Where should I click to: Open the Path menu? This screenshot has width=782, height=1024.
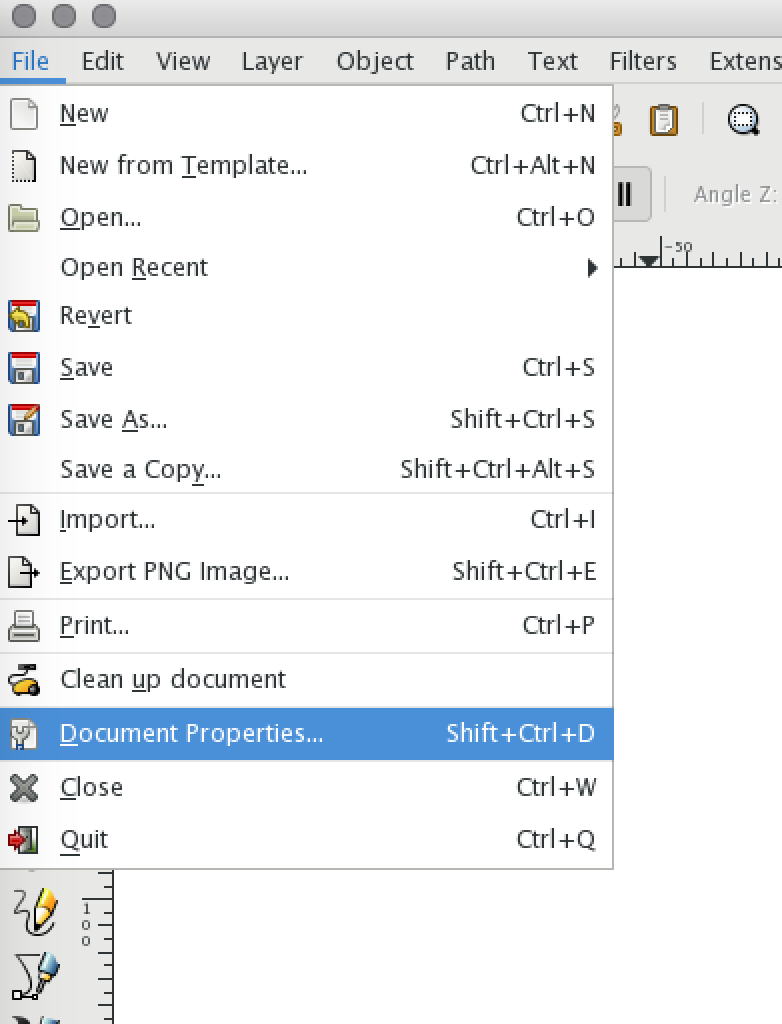(470, 61)
